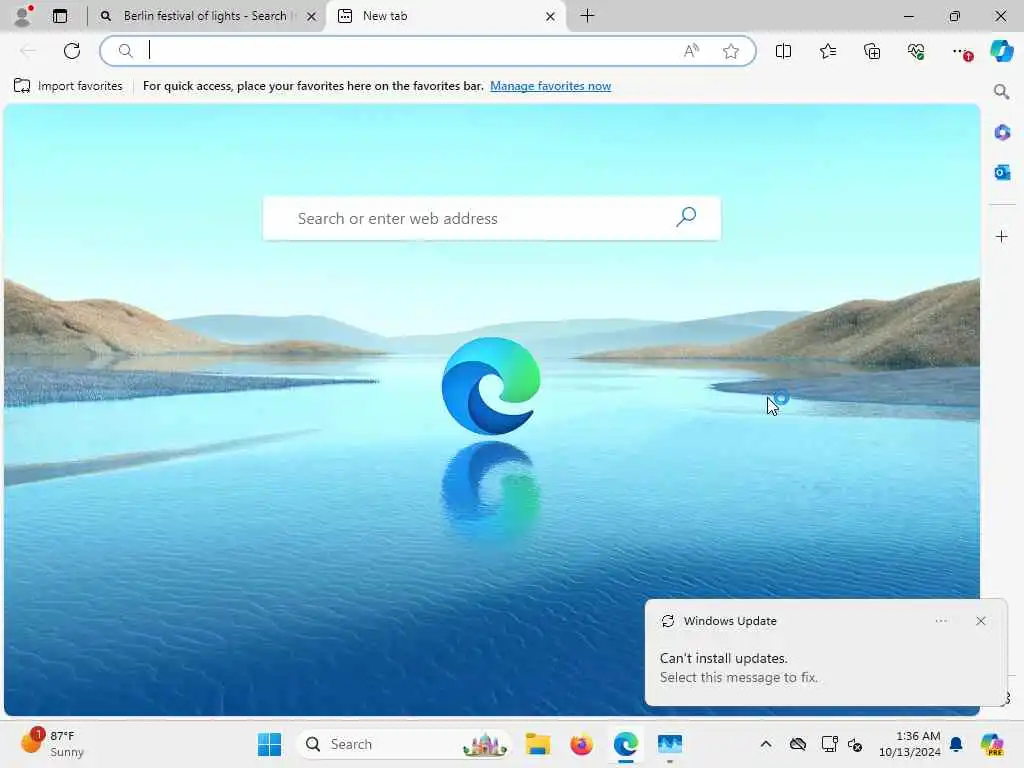The image size is (1024, 768).
Task: Open Collections panel
Action: click(872, 51)
